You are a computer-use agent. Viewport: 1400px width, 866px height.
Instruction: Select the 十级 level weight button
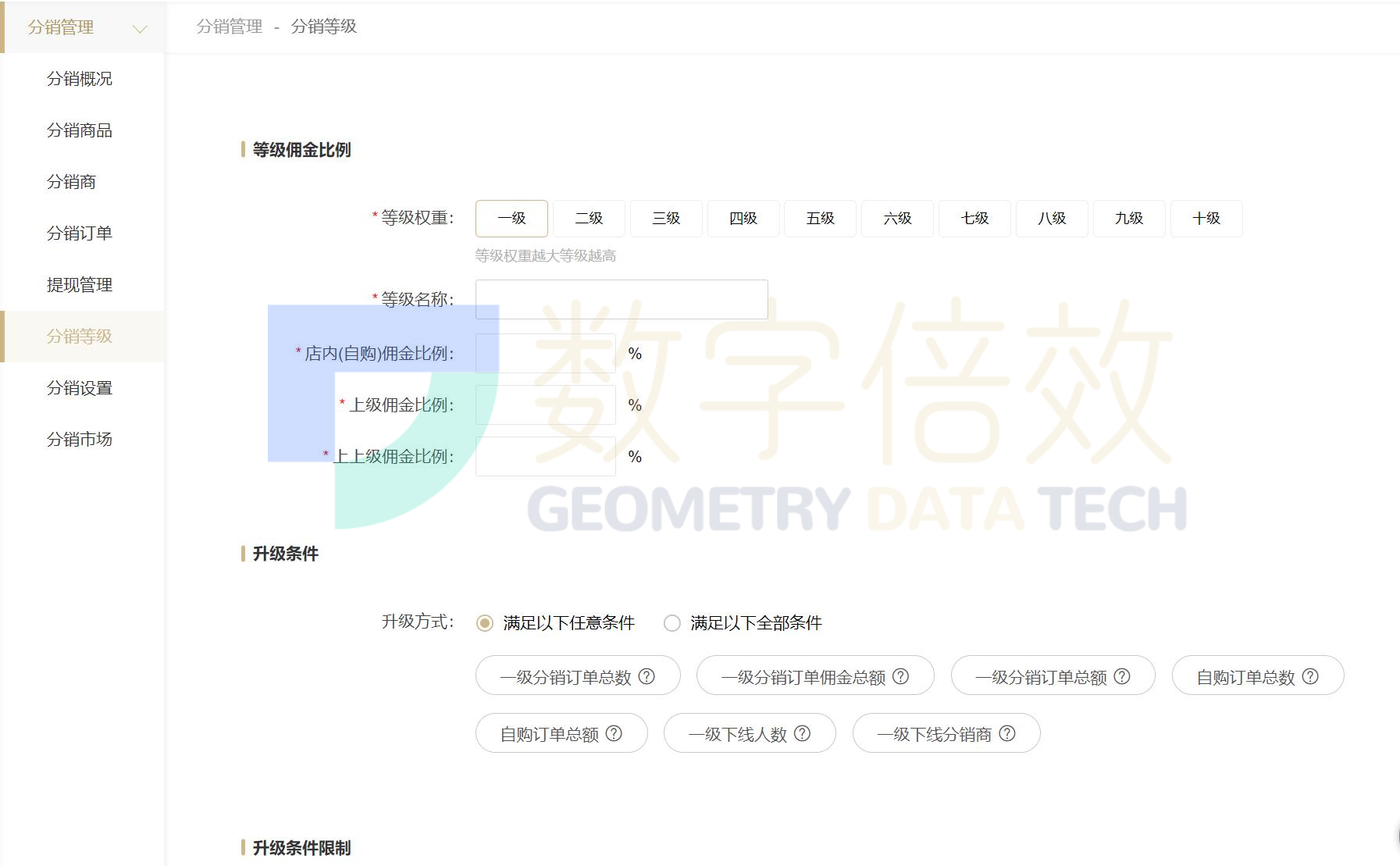pyautogui.click(x=1206, y=219)
